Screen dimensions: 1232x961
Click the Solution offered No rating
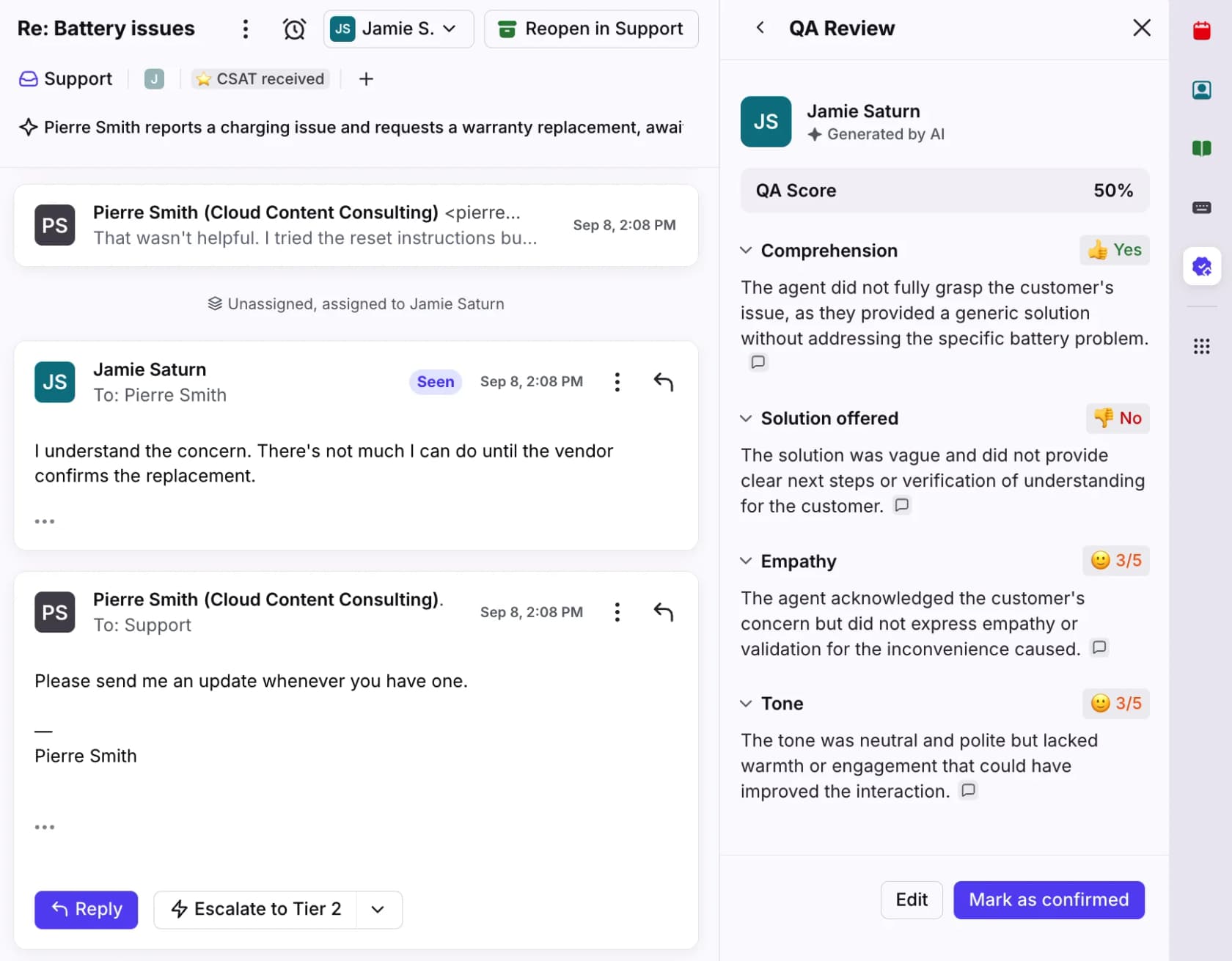click(1118, 418)
